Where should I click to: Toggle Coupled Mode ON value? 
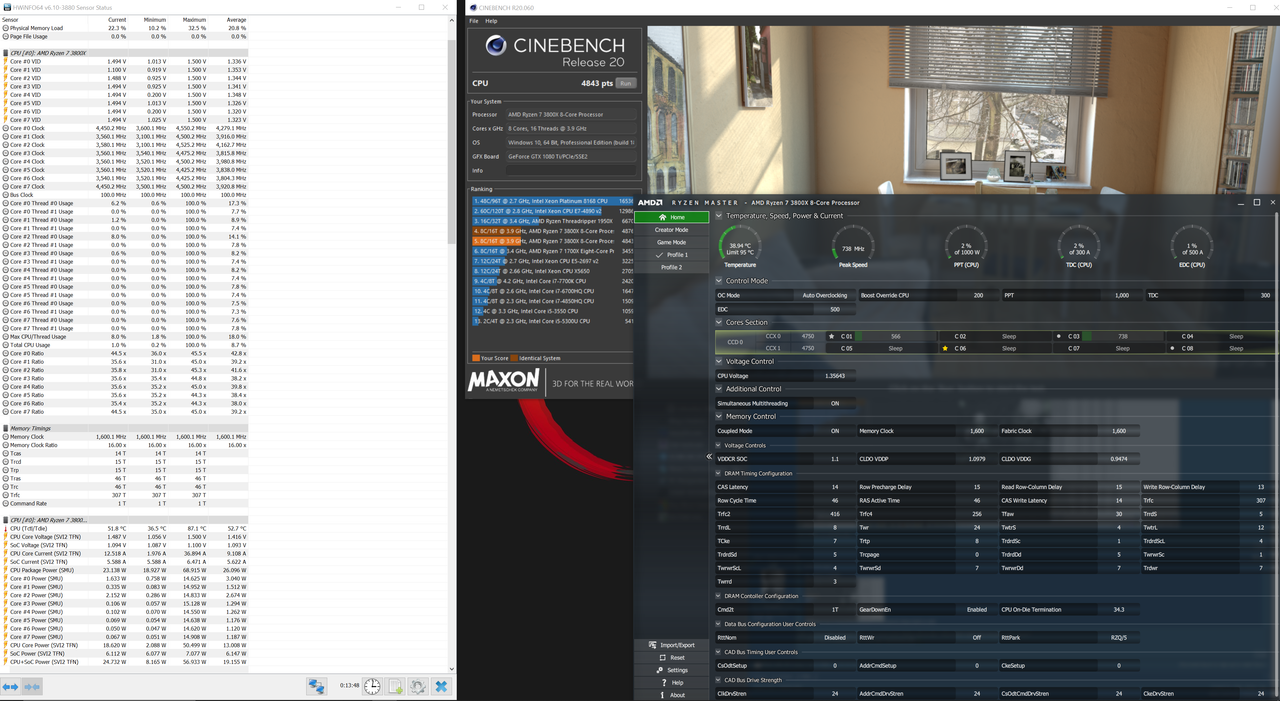pos(835,431)
